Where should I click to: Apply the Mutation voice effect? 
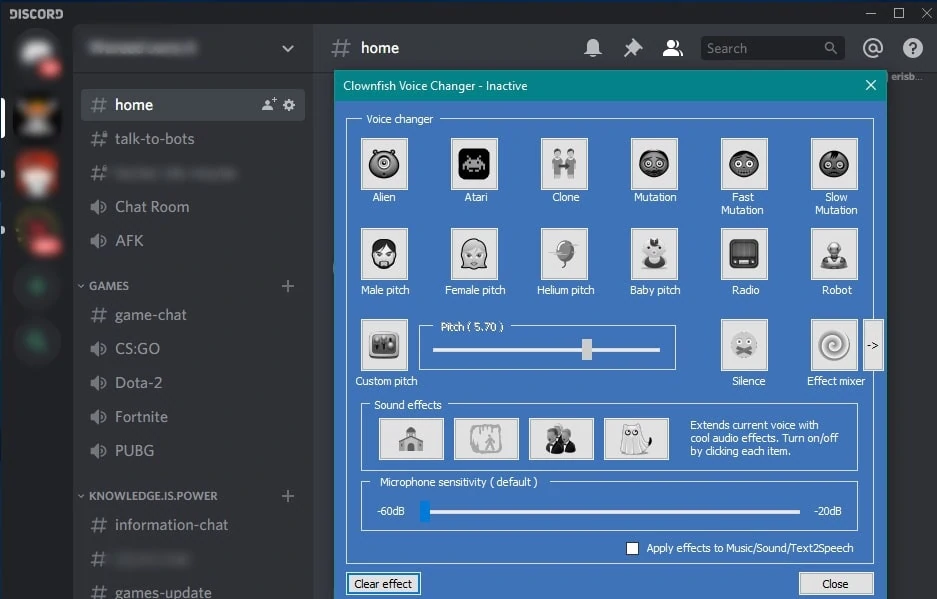(654, 164)
